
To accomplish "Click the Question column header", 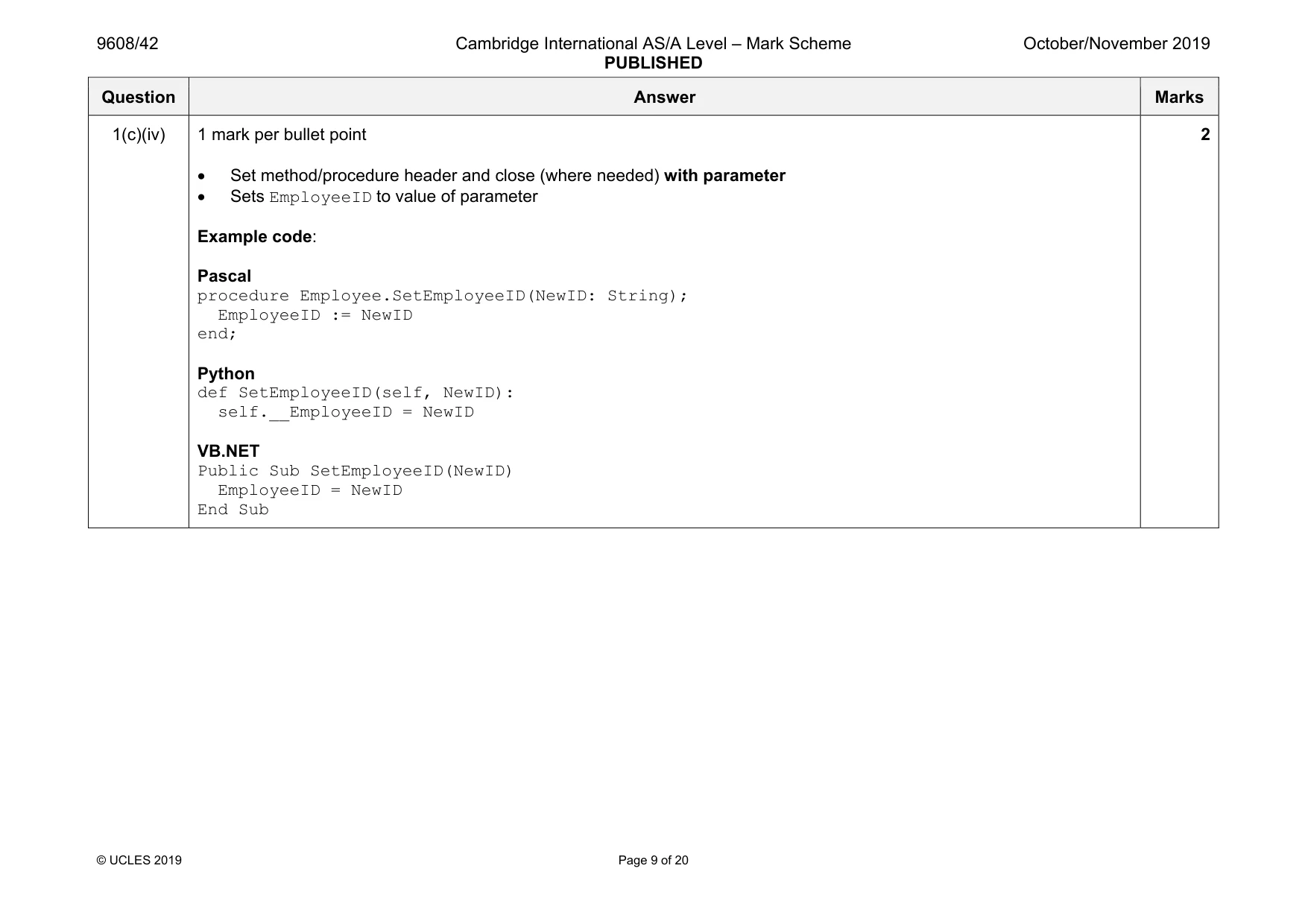I will tap(139, 97).
